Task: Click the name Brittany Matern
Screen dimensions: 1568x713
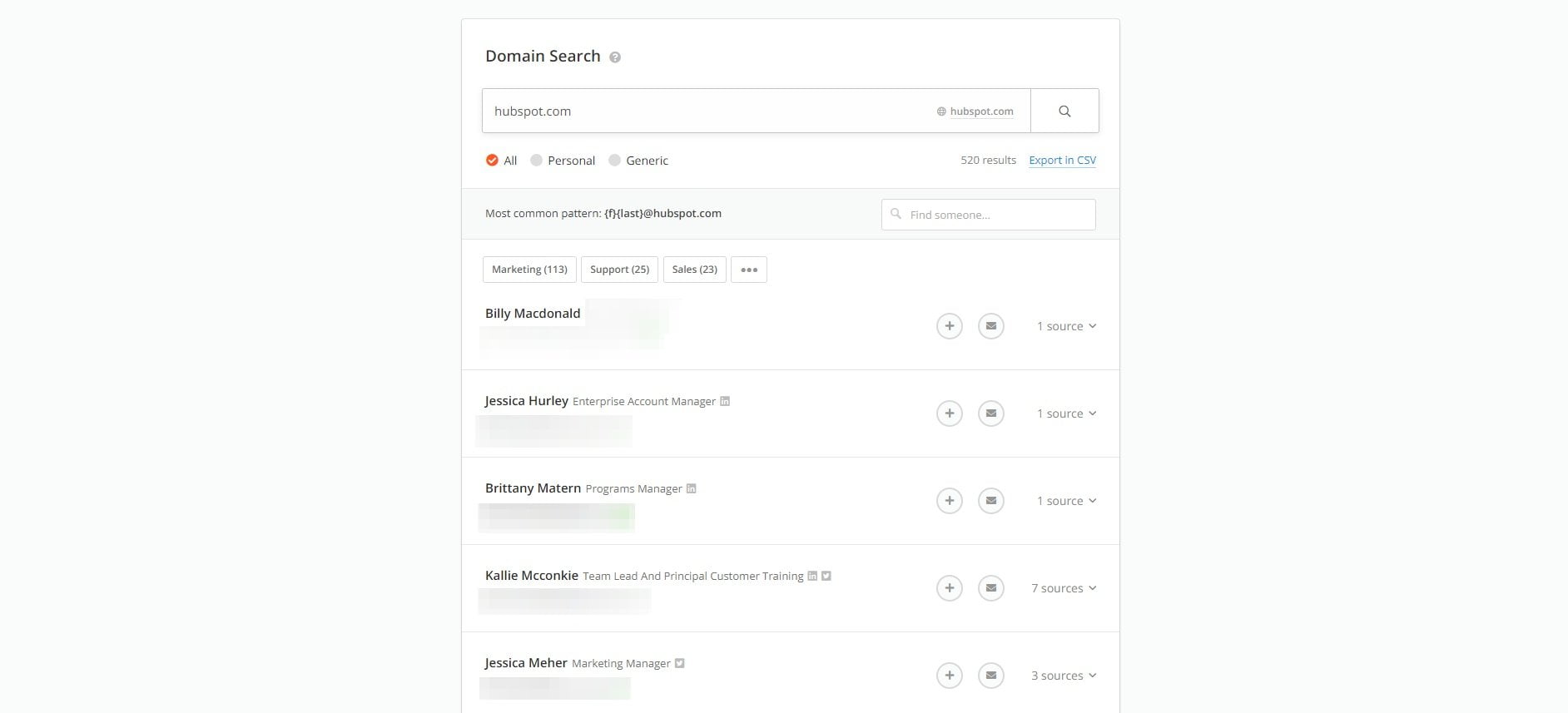Action: click(533, 488)
